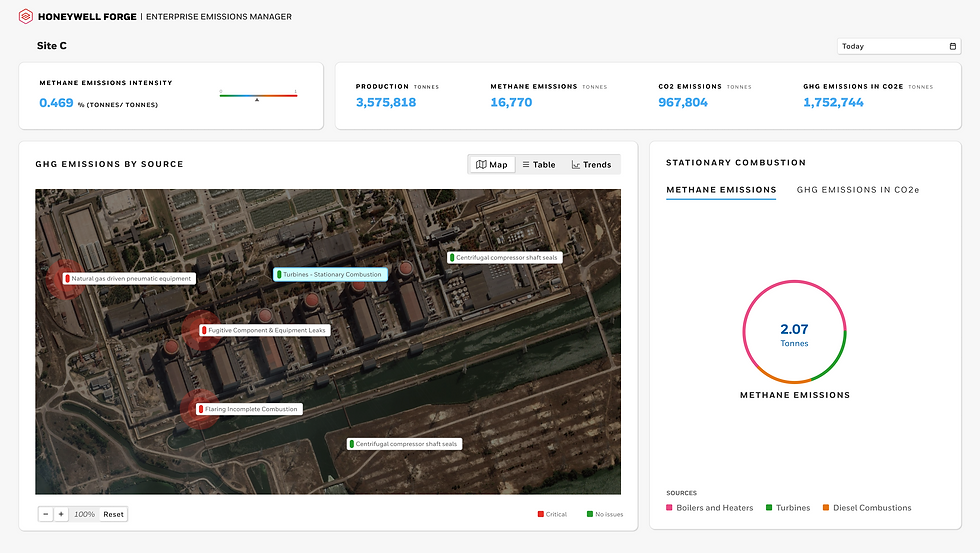
Task: Select Turbines - Stationary Combustion map label
Action: point(331,274)
